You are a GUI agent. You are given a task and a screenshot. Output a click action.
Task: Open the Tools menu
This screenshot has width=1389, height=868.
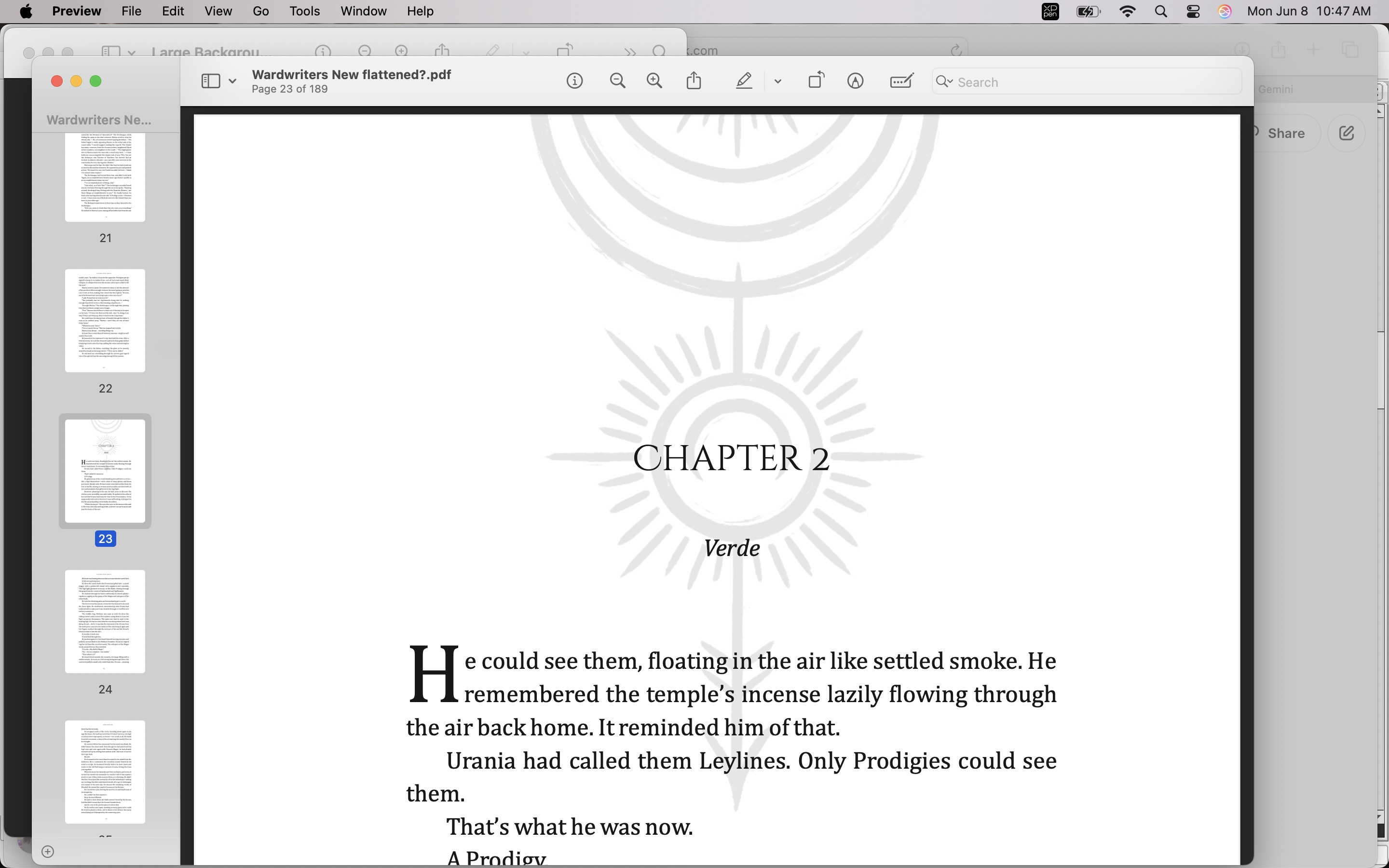pyautogui.click(x=304, y=12)
